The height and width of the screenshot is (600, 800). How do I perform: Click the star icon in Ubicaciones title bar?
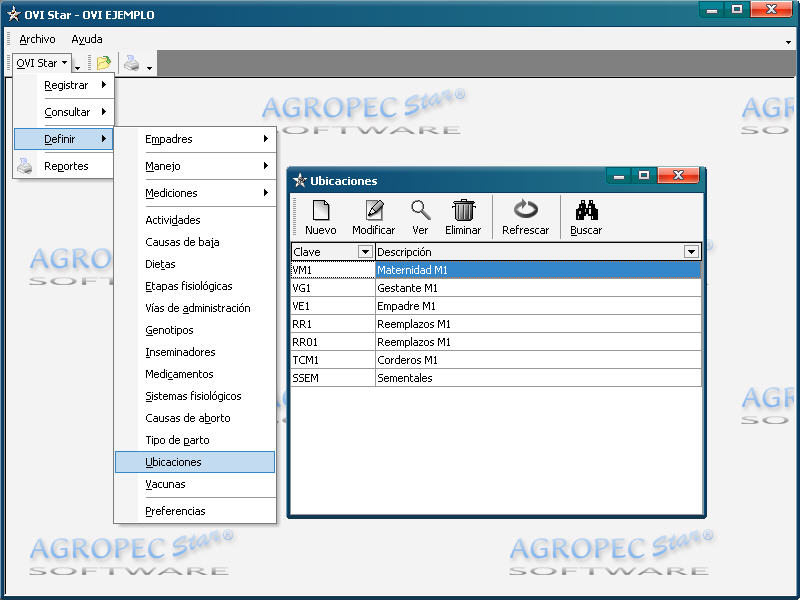[x=299, y=180]
